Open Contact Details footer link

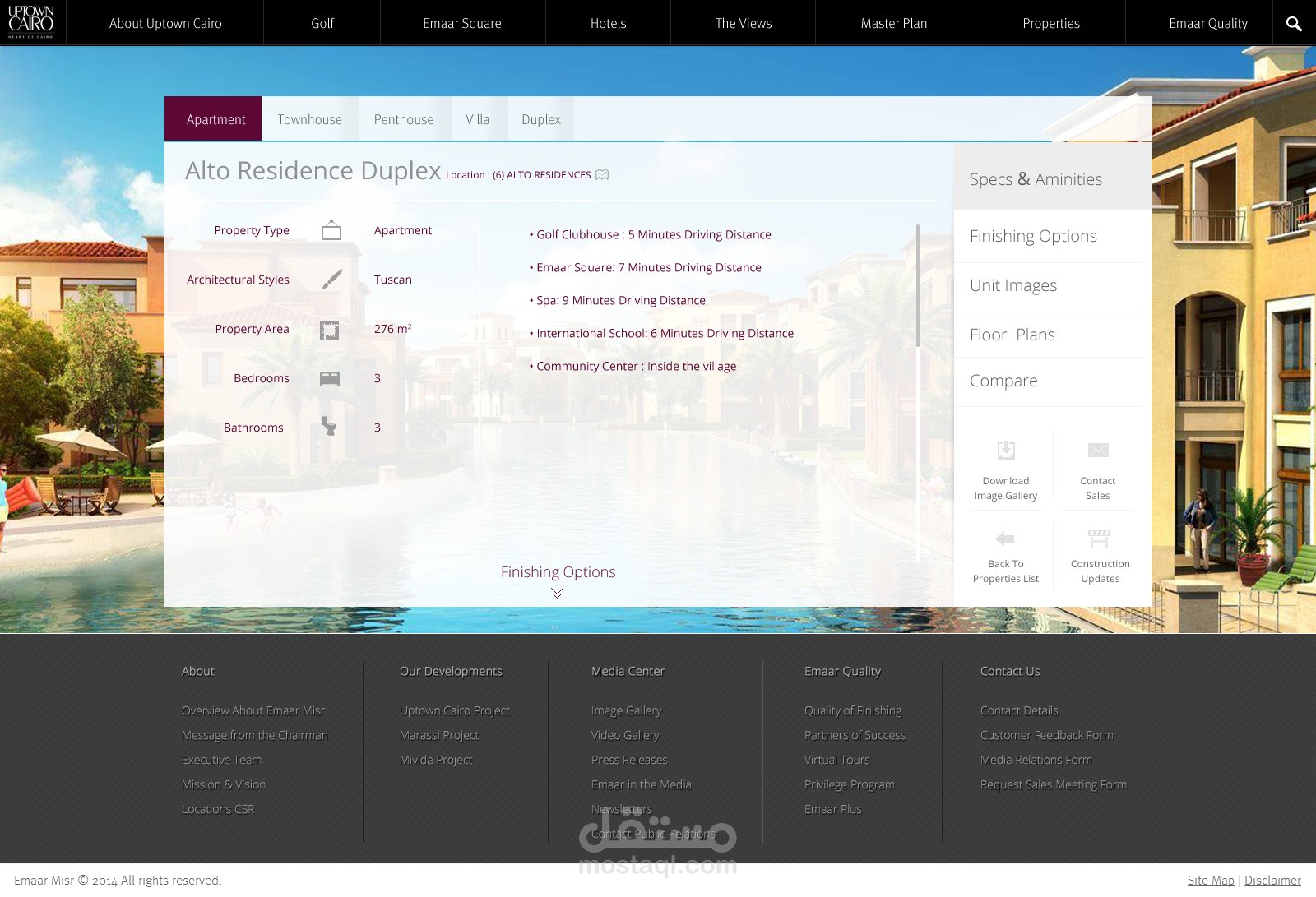1020,710
